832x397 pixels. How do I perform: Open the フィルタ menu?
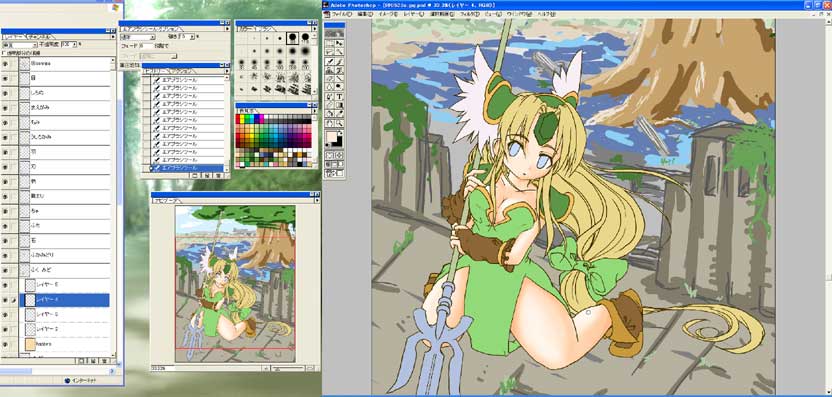click(470, 14)
